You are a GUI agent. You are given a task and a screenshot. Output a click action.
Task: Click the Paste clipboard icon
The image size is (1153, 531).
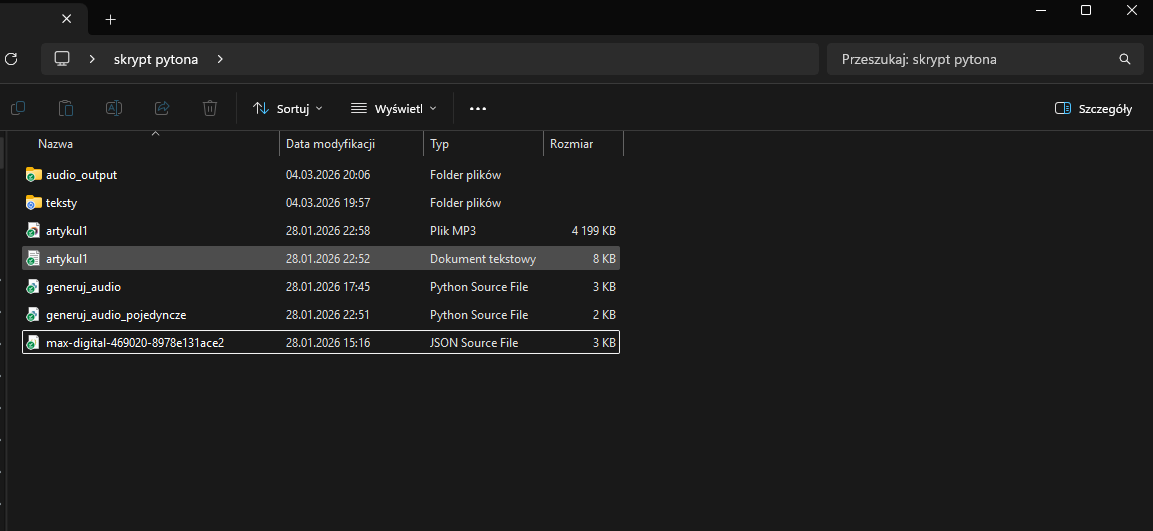[66, 108]
